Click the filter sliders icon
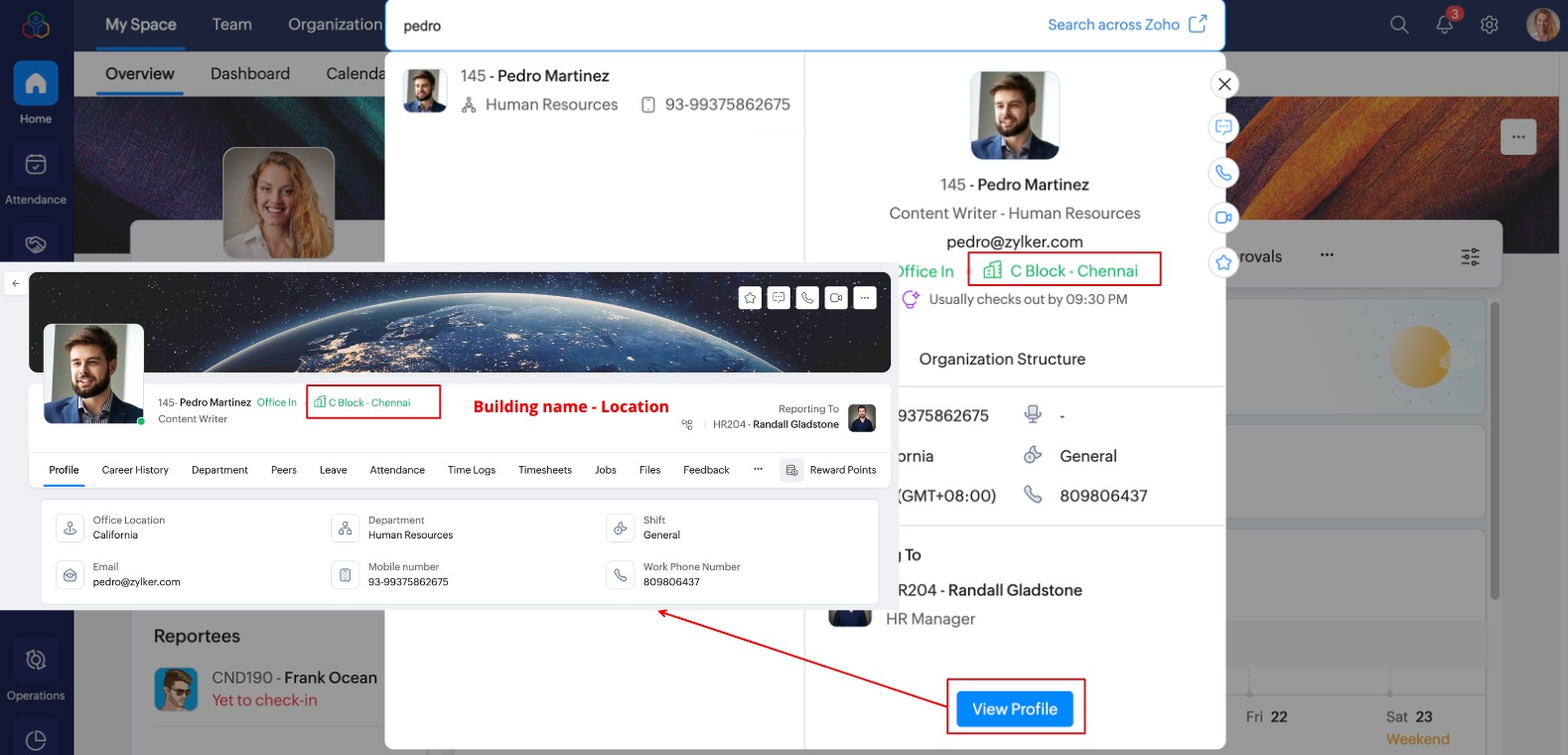The image size is (1568, 755). point(1470,257)
